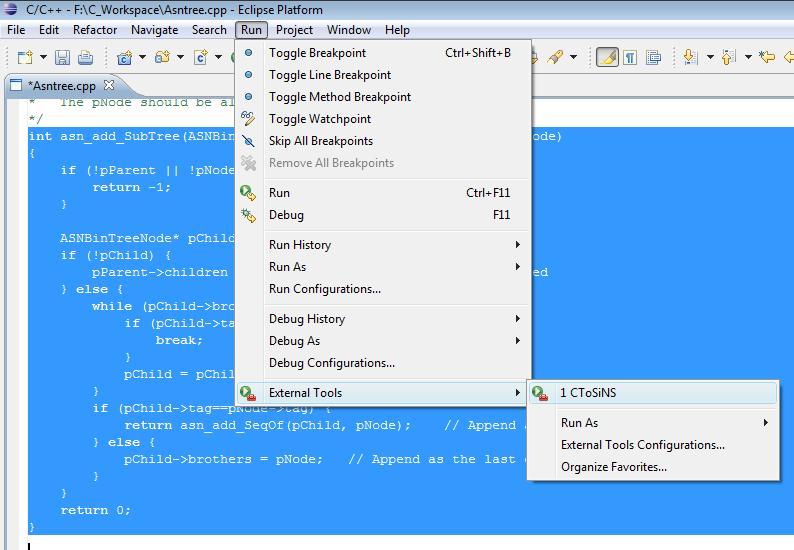Click the Debug bug icon in menu

click(x=248, y=215)
